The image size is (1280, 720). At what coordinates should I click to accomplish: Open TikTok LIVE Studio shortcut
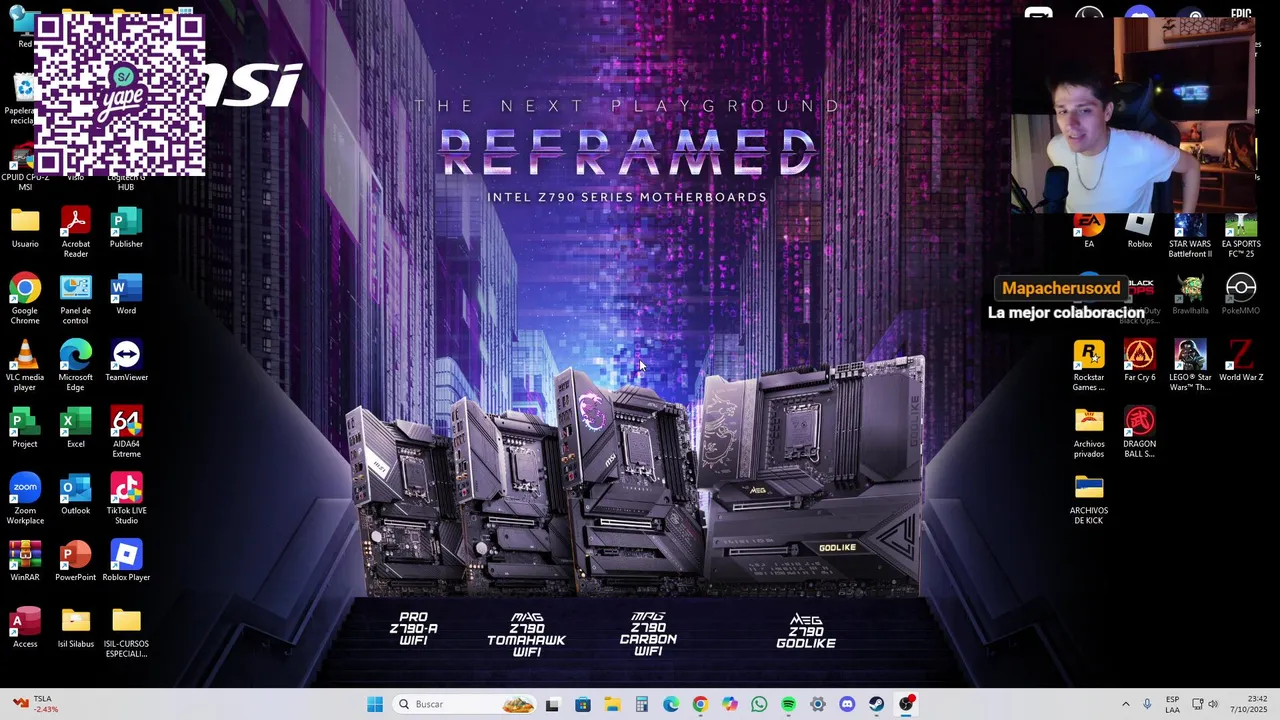pyautogui.click(x=126, y=500)
